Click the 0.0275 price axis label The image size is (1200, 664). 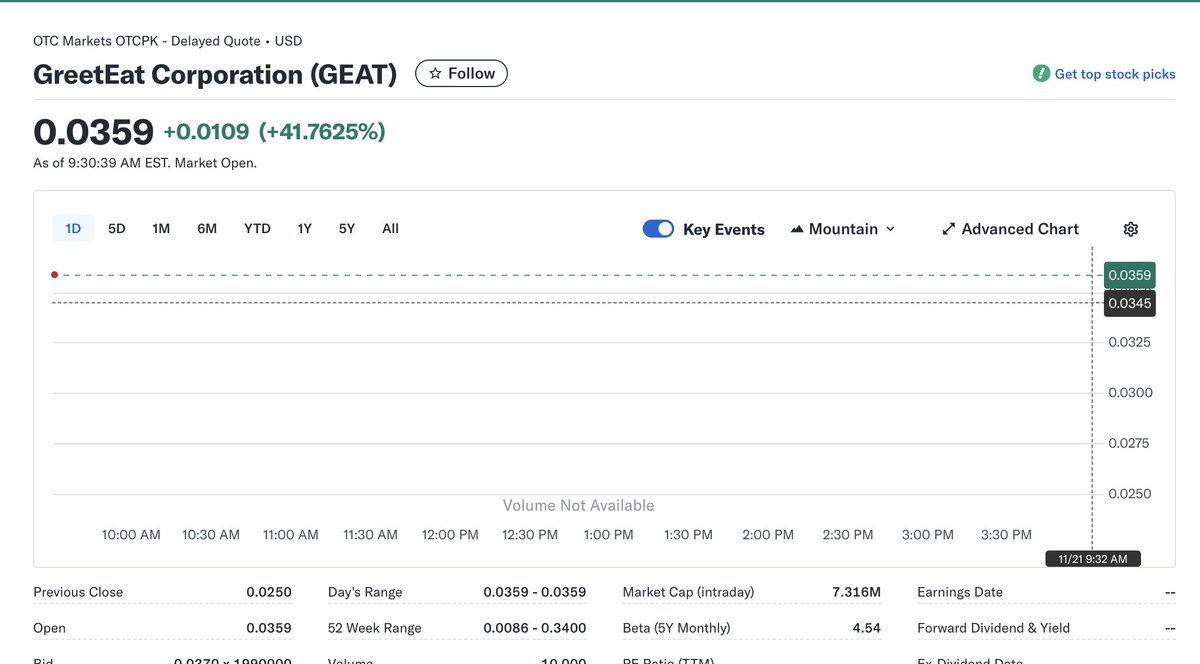(1130, 443)
